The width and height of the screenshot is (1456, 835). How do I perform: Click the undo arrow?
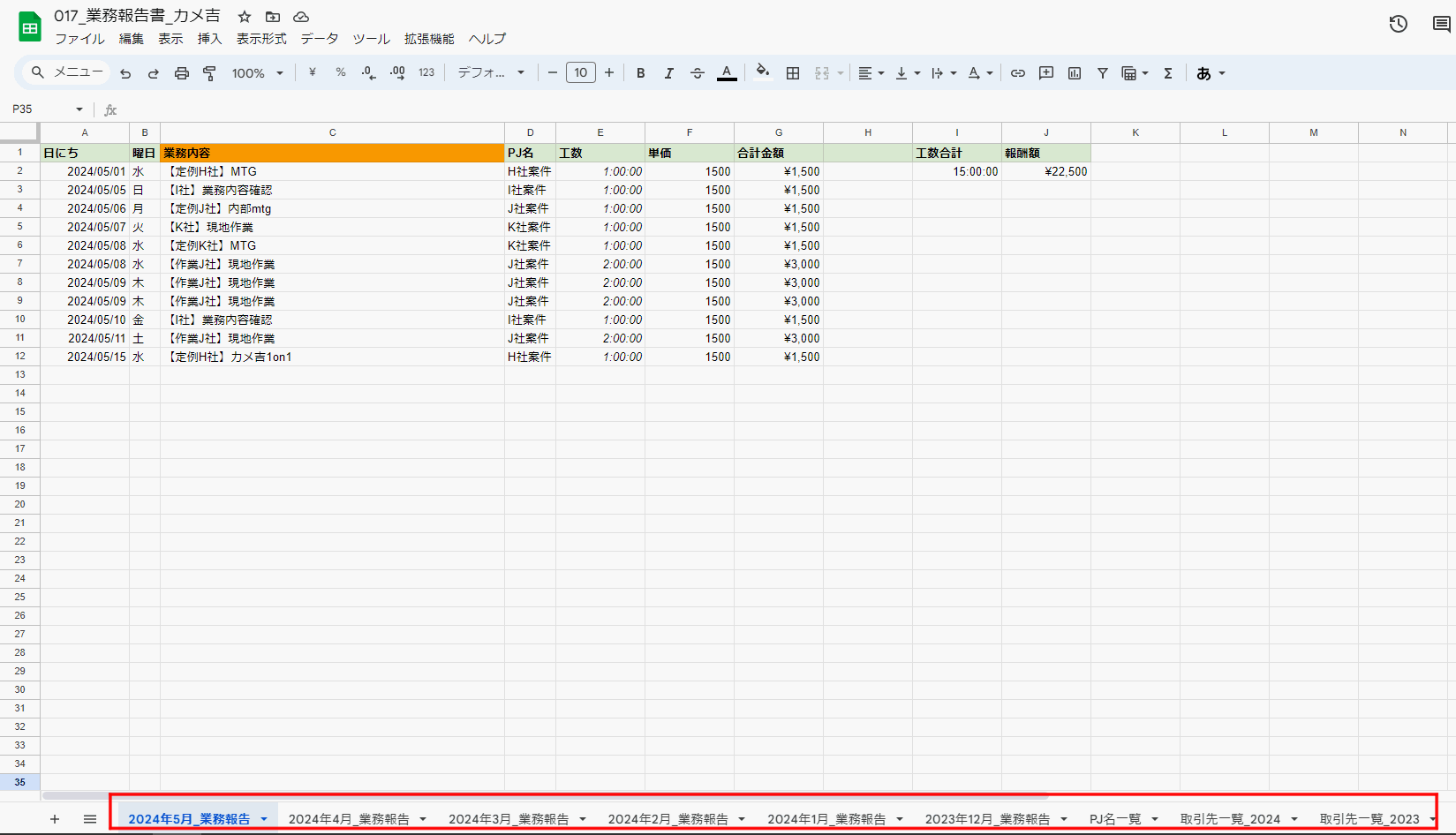[x=125, y=73]
